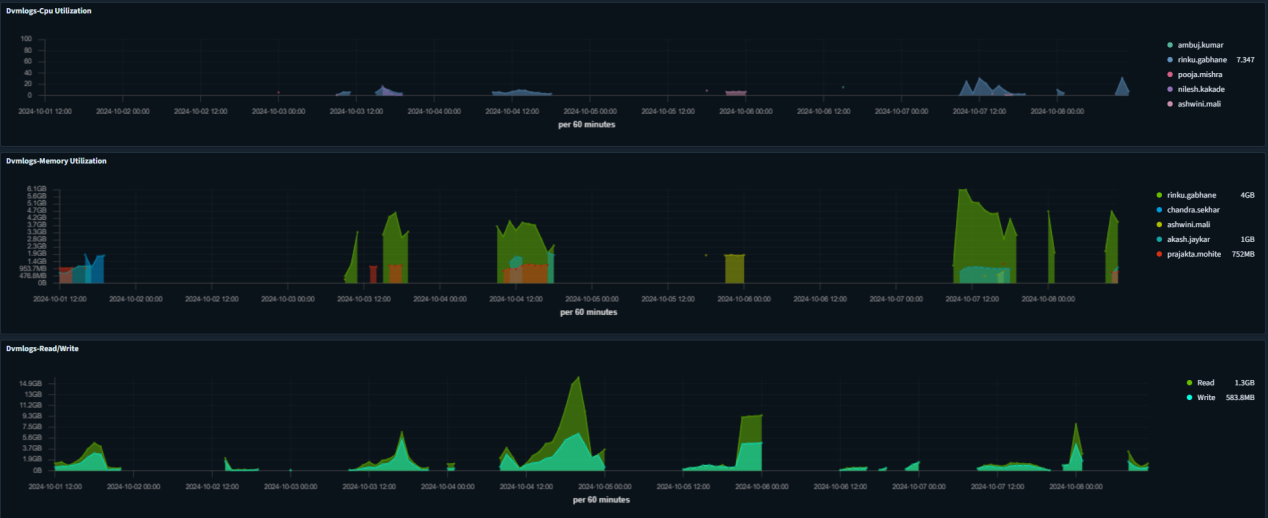Click ashwini.mali color dot in CPU legend
The height and width of the screenshot is (518, 1268).
(1169, 103)
